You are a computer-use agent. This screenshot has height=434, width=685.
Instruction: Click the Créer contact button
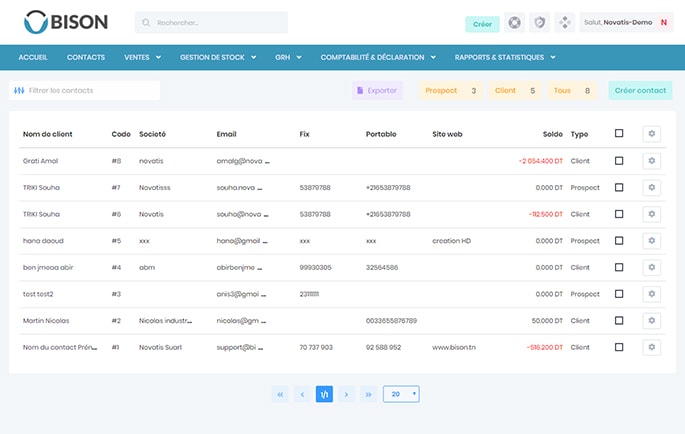click(x=640, y=90)
